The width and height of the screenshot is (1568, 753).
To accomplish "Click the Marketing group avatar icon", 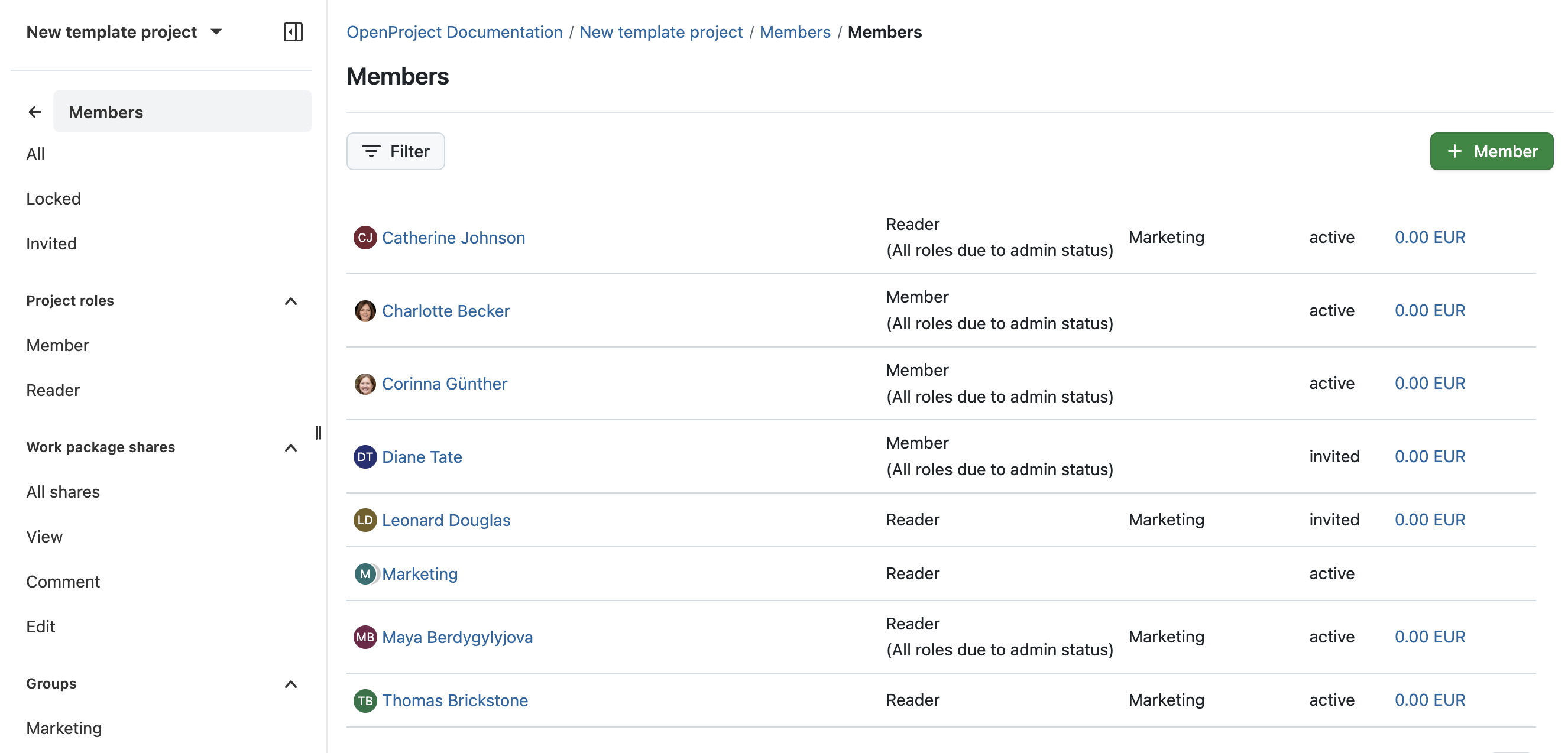I will coord(365,573).
